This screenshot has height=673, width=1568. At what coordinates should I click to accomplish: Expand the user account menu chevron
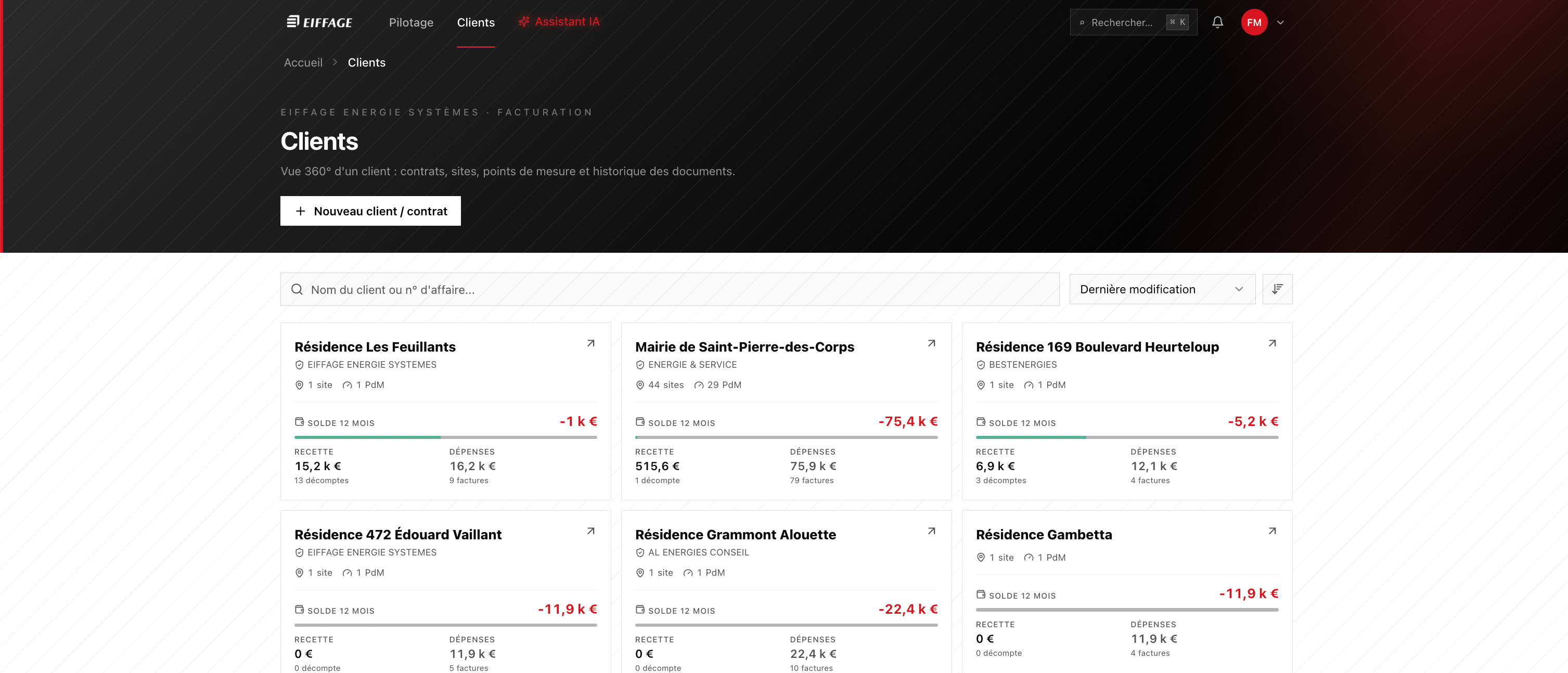1281,22
